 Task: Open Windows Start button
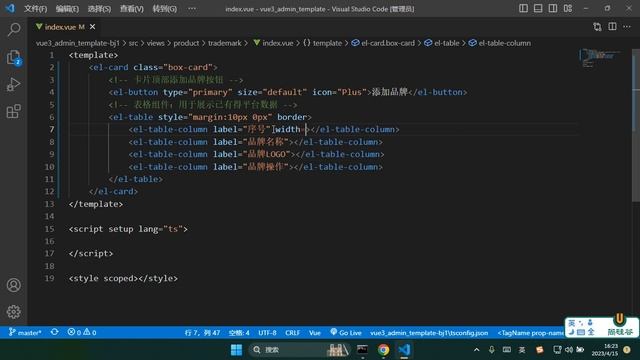[x=236, y=350]
